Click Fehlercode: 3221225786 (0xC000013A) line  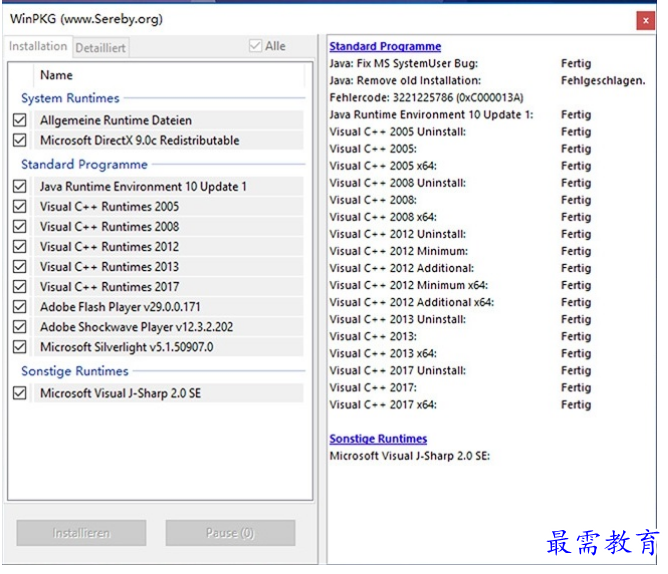coord(426,98)
